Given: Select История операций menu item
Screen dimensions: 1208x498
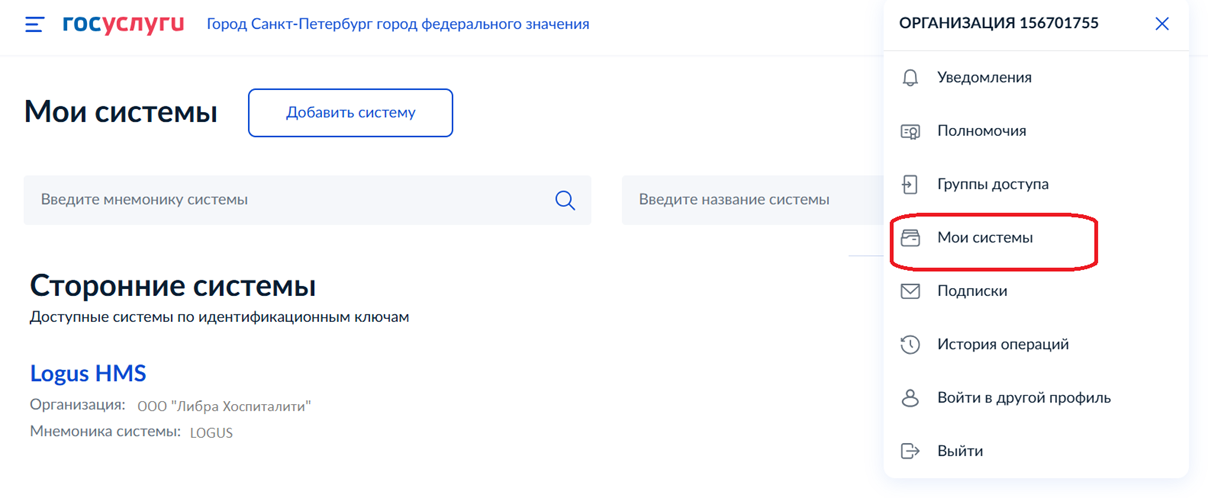Looking at the screenshot, I should click(x=1003, y=345).
